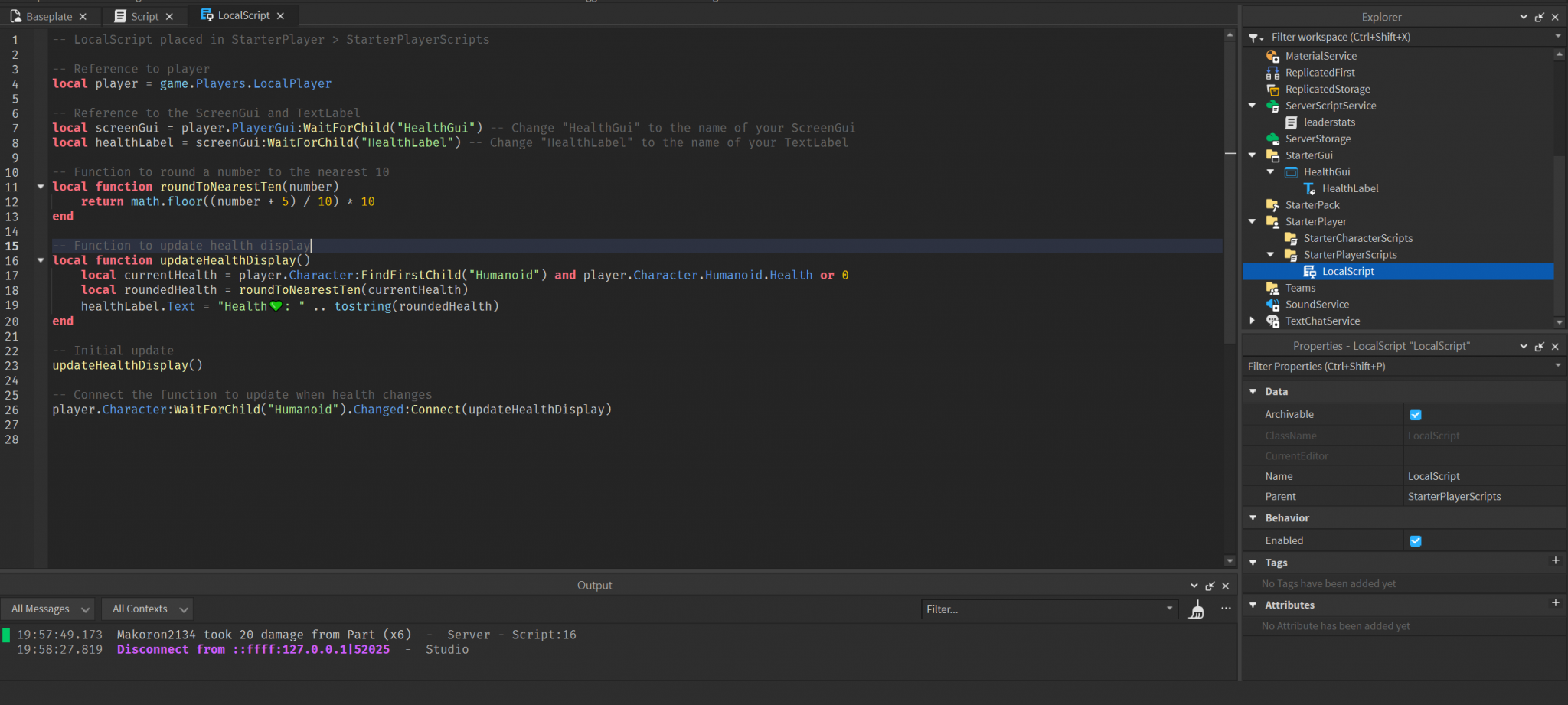Disable the script's Enabled checkbox
This screenshot has height=705, width=1568.
pos(1416,541)
